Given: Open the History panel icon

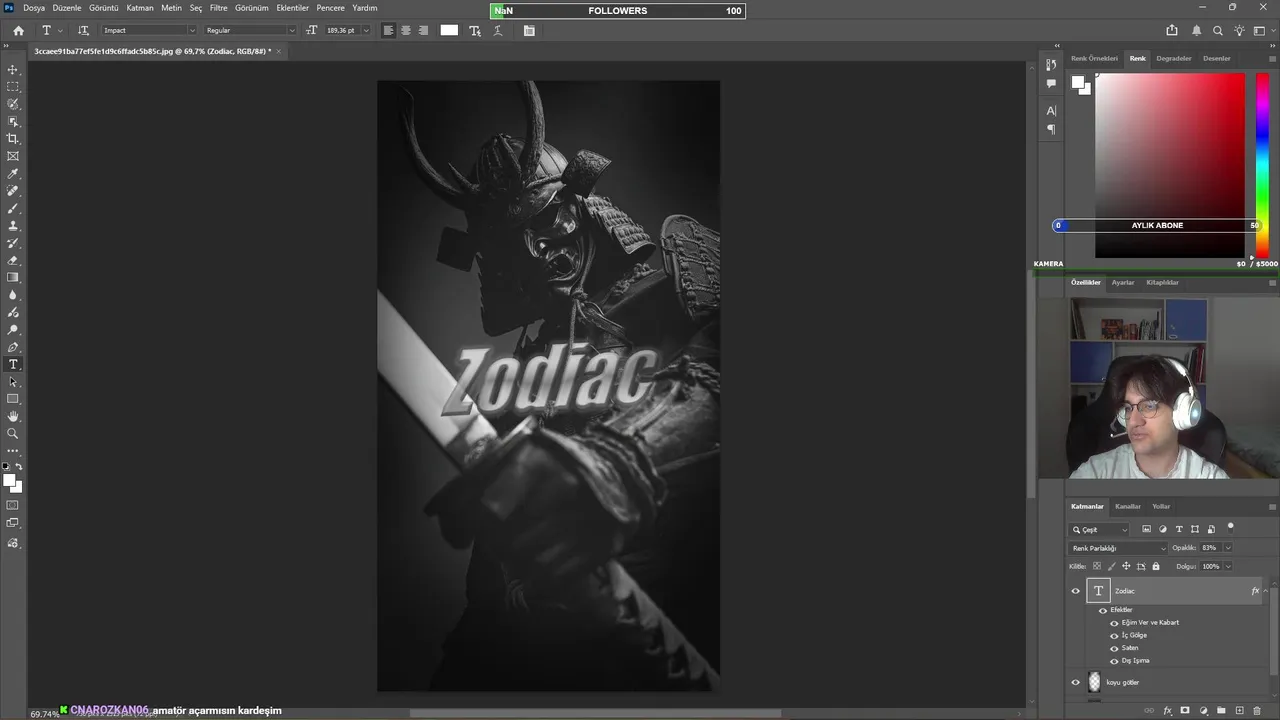Looking at the screenshot, I should tap(1051, 65).
